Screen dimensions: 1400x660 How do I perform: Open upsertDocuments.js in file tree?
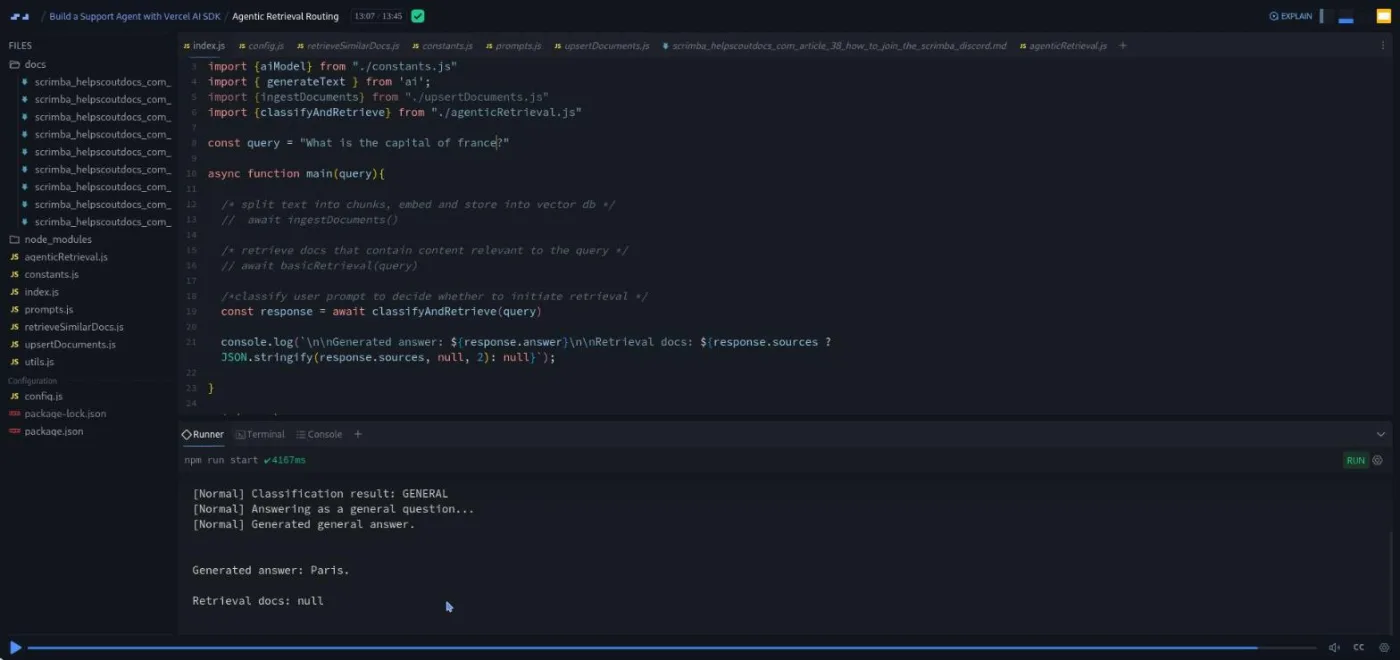pyautogui.click(x=70, y=344)
